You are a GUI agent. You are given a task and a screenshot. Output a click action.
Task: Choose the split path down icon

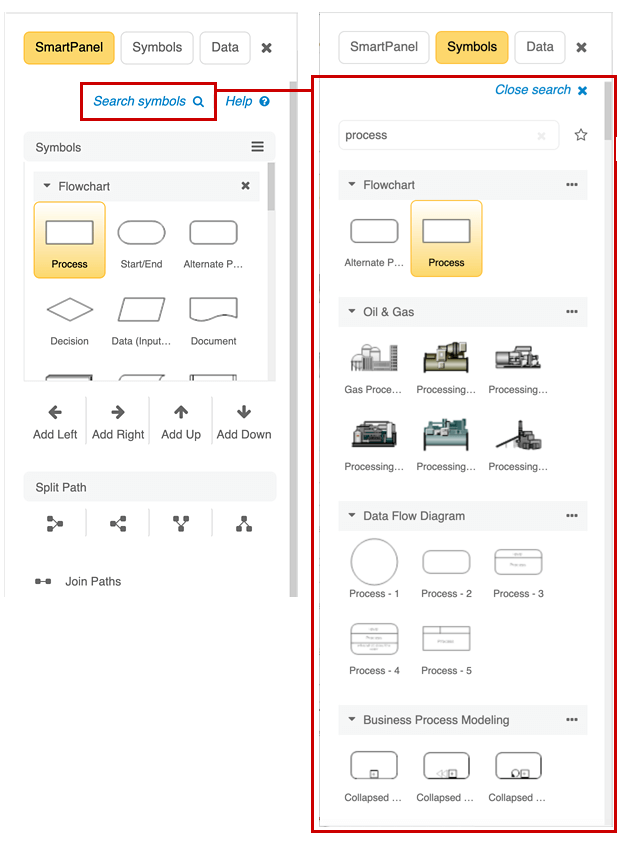click(x=181, y=523)
